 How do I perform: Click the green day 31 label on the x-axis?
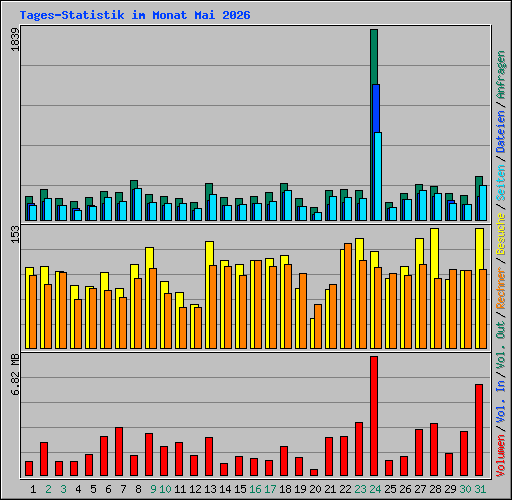pyautogui.click(x=480, y=489)
